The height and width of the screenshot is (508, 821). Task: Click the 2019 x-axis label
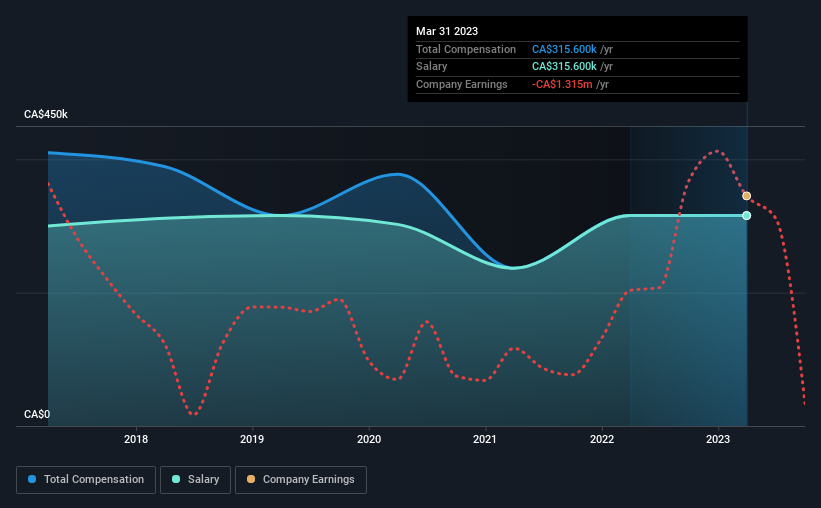click(x=252, y=439)
